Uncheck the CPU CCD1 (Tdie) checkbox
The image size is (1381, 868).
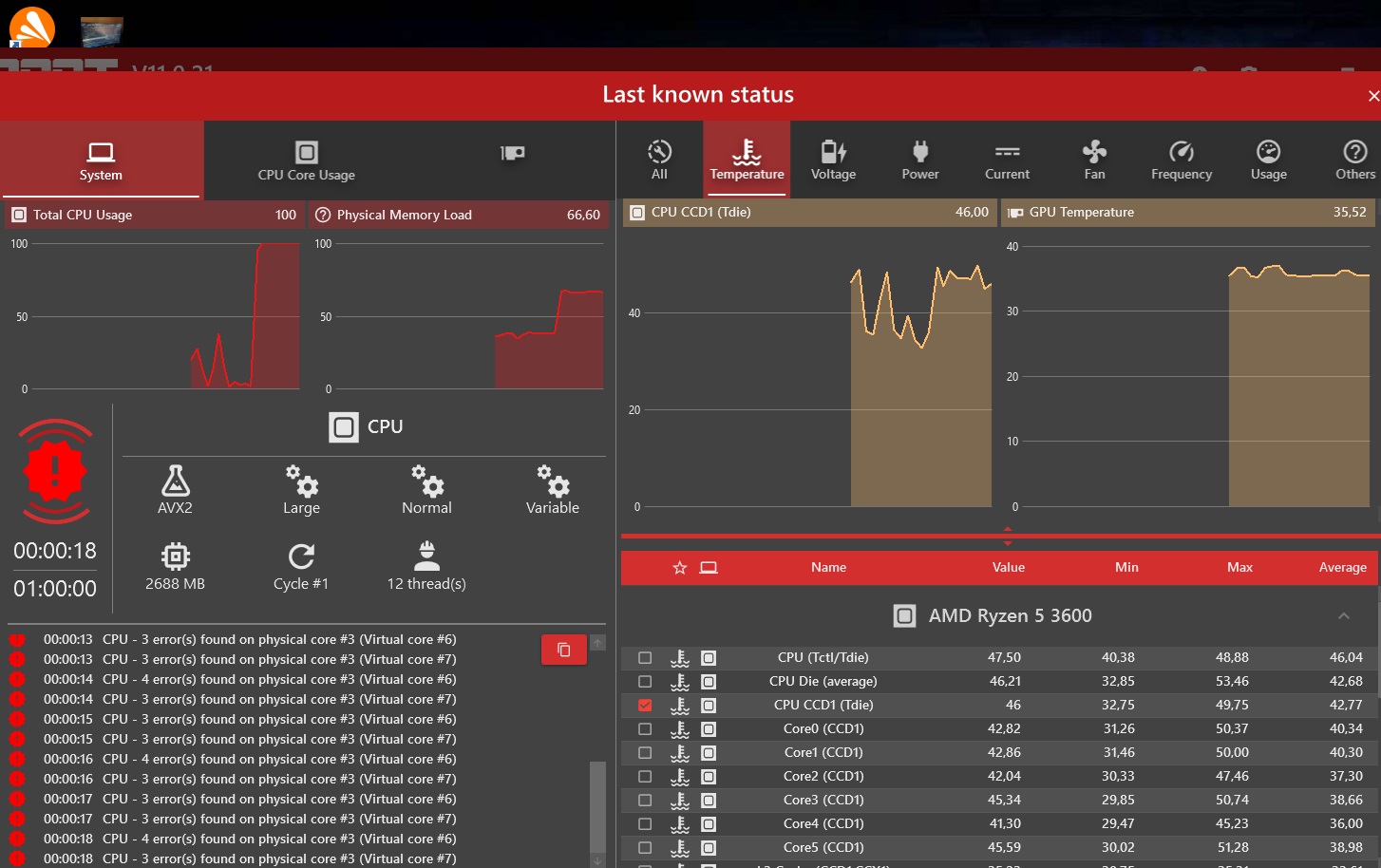[645, 706]
